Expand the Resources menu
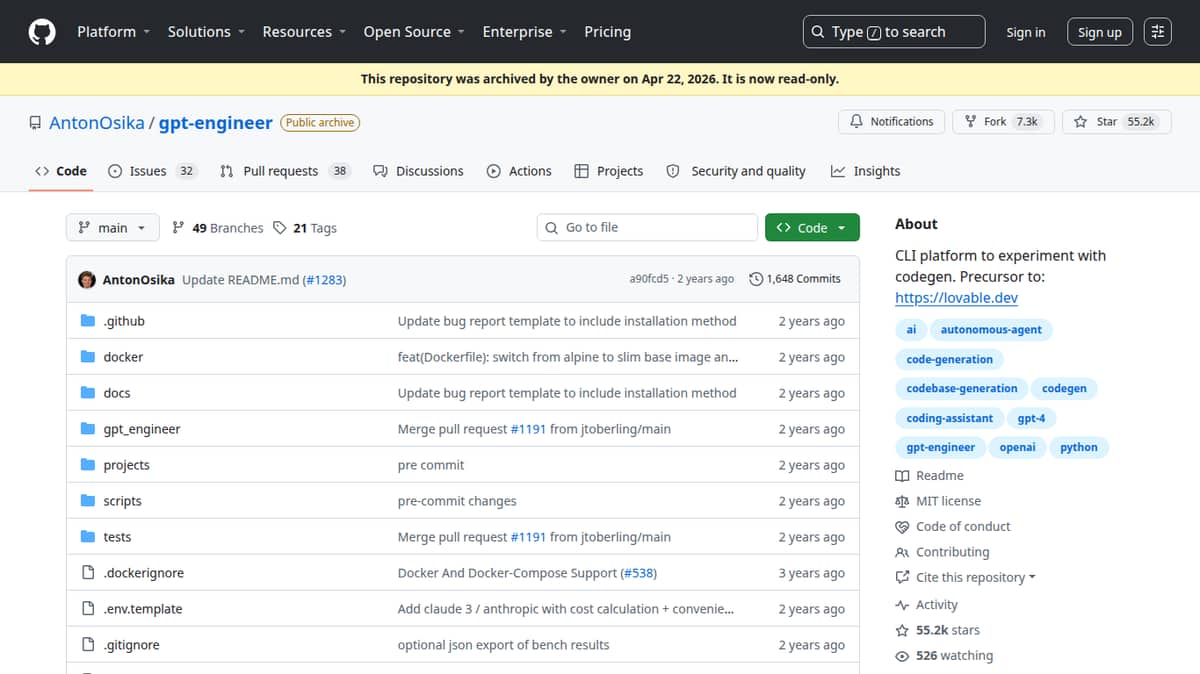1200x674 pixels. click(304, 32)
